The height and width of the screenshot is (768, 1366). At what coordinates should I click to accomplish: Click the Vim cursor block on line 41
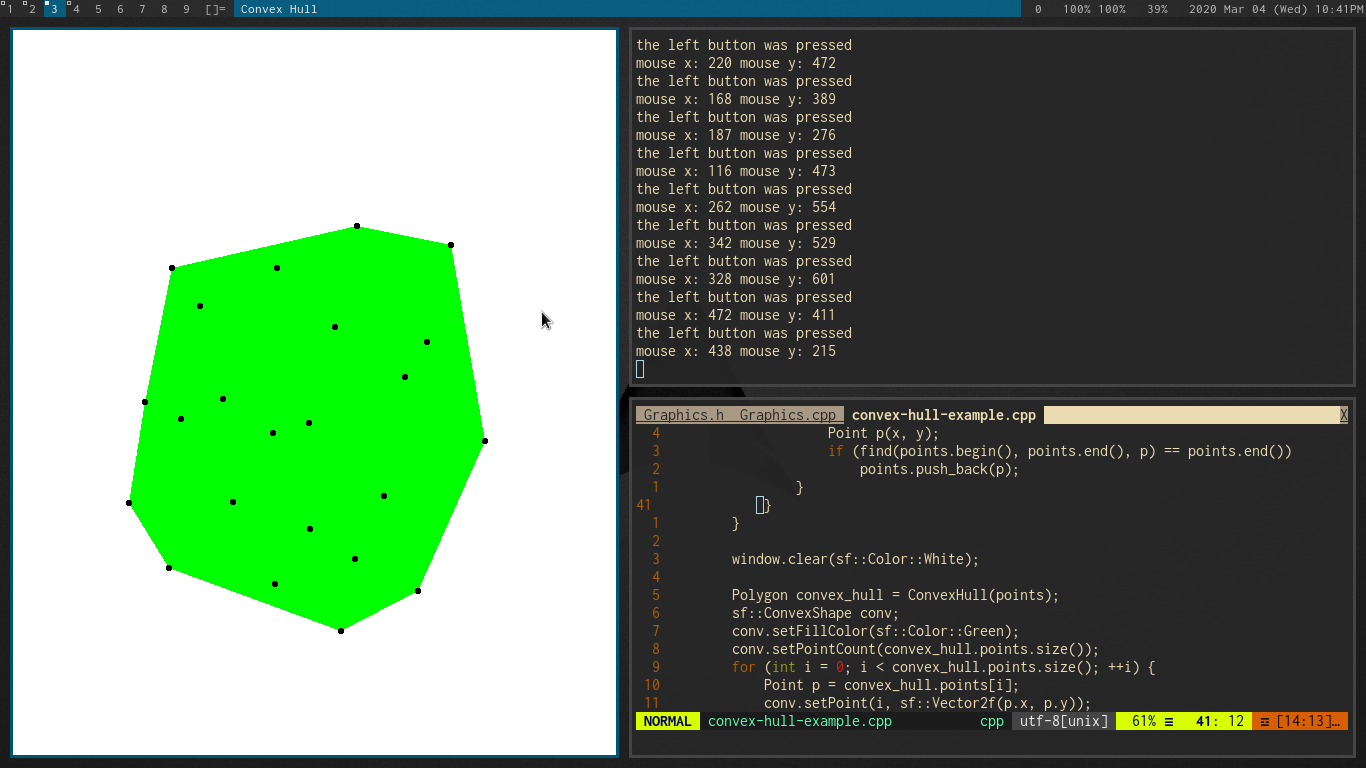pyautogui.click(x=760, y=505)
